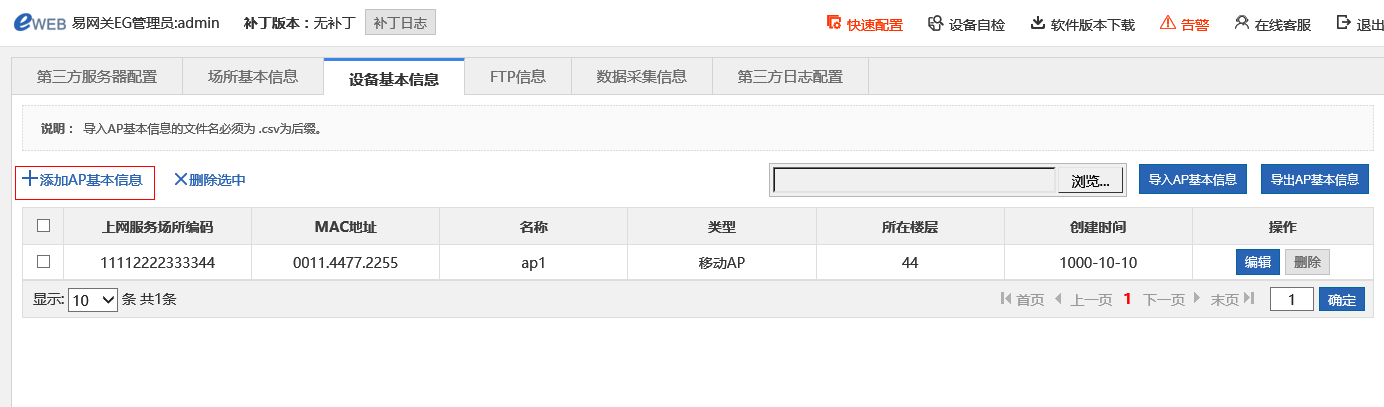The image size is (1384, 407).
Task: Click 添加AP基本信息 to add AP
Action: pyautogui.click(x=85, y=181)
